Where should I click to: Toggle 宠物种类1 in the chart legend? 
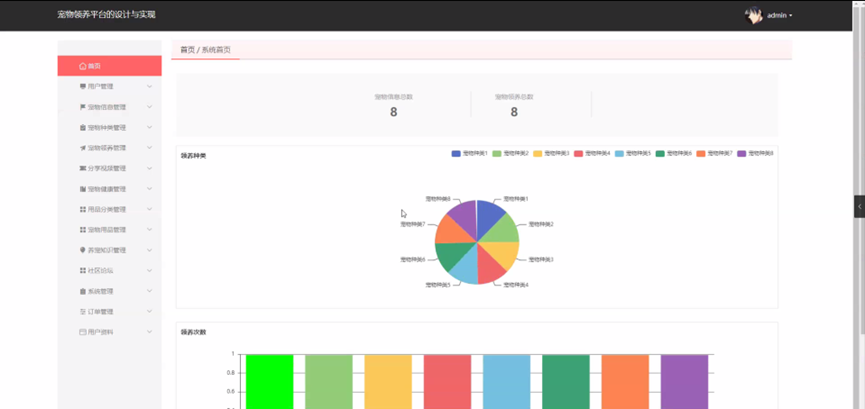[469, 153]
